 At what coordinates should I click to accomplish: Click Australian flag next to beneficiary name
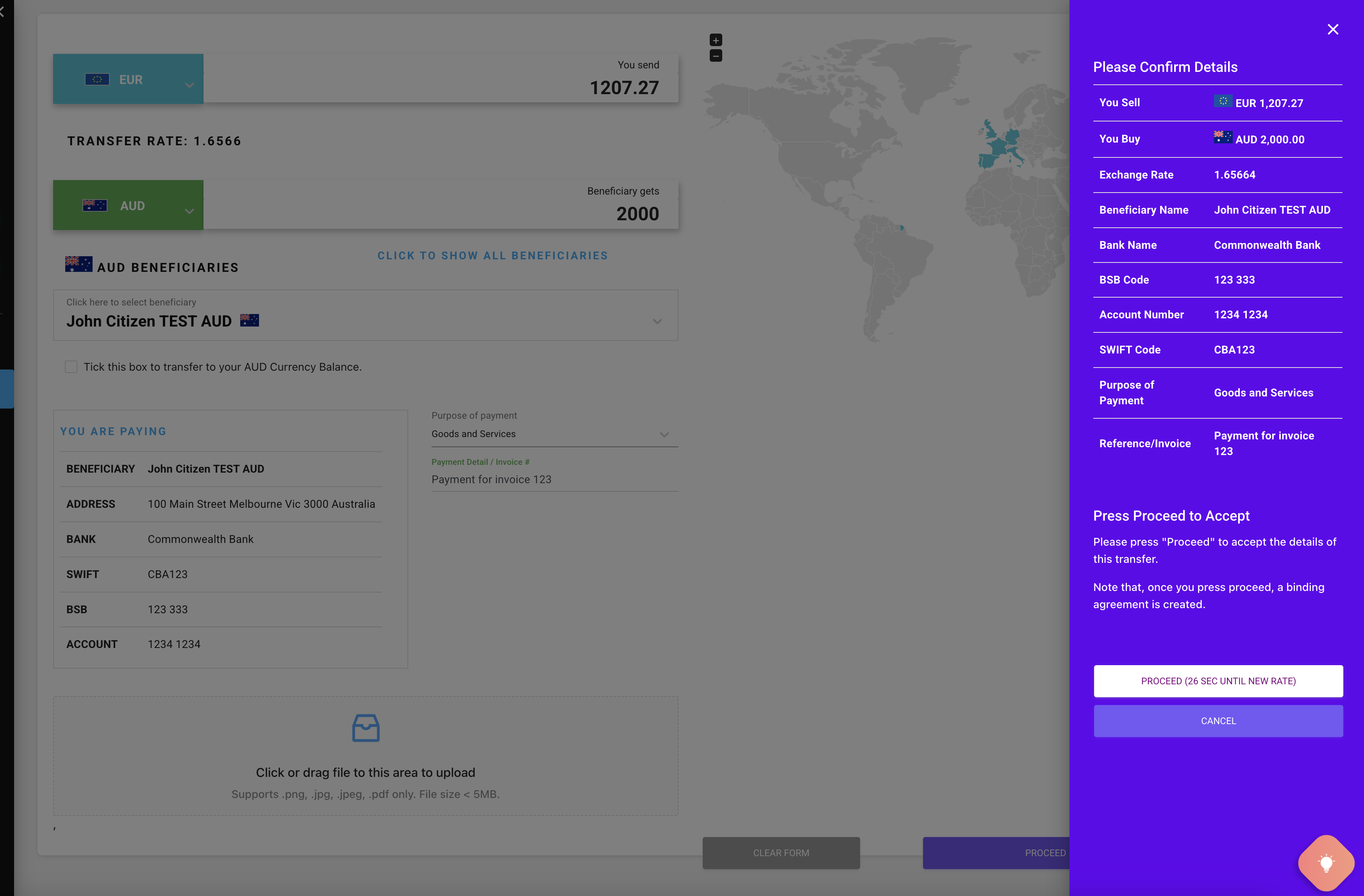point(249,320)
